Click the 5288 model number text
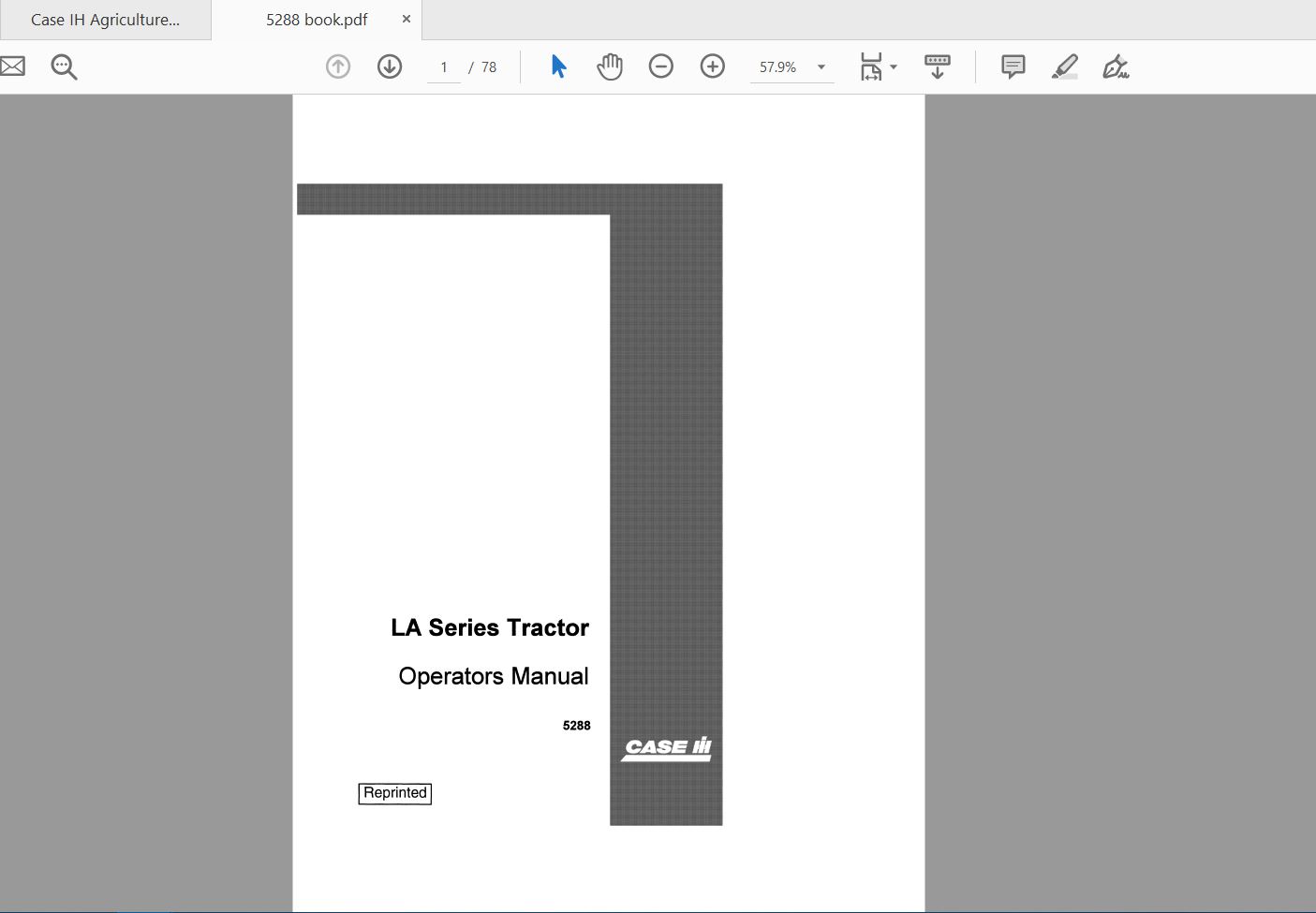This screenshot has width=1316, height=913. coord(577,726)
